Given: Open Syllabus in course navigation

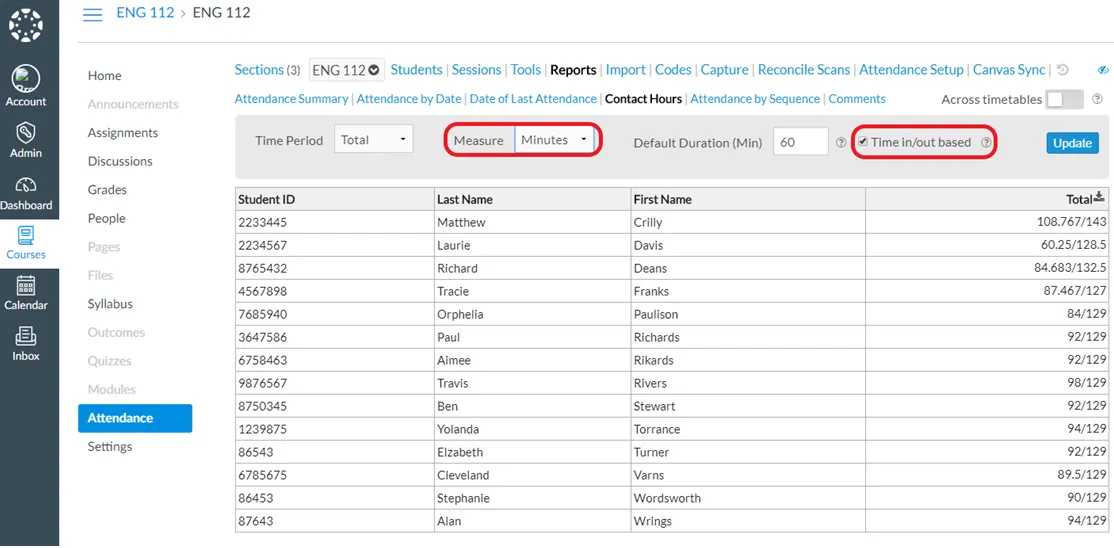Looking at the screenshot, I should tap(110, 303).
